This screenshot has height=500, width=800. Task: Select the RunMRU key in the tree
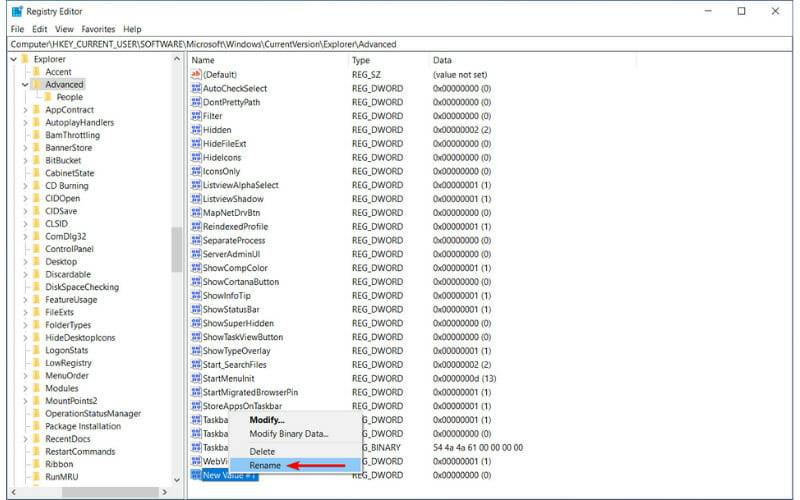(62, 477)
